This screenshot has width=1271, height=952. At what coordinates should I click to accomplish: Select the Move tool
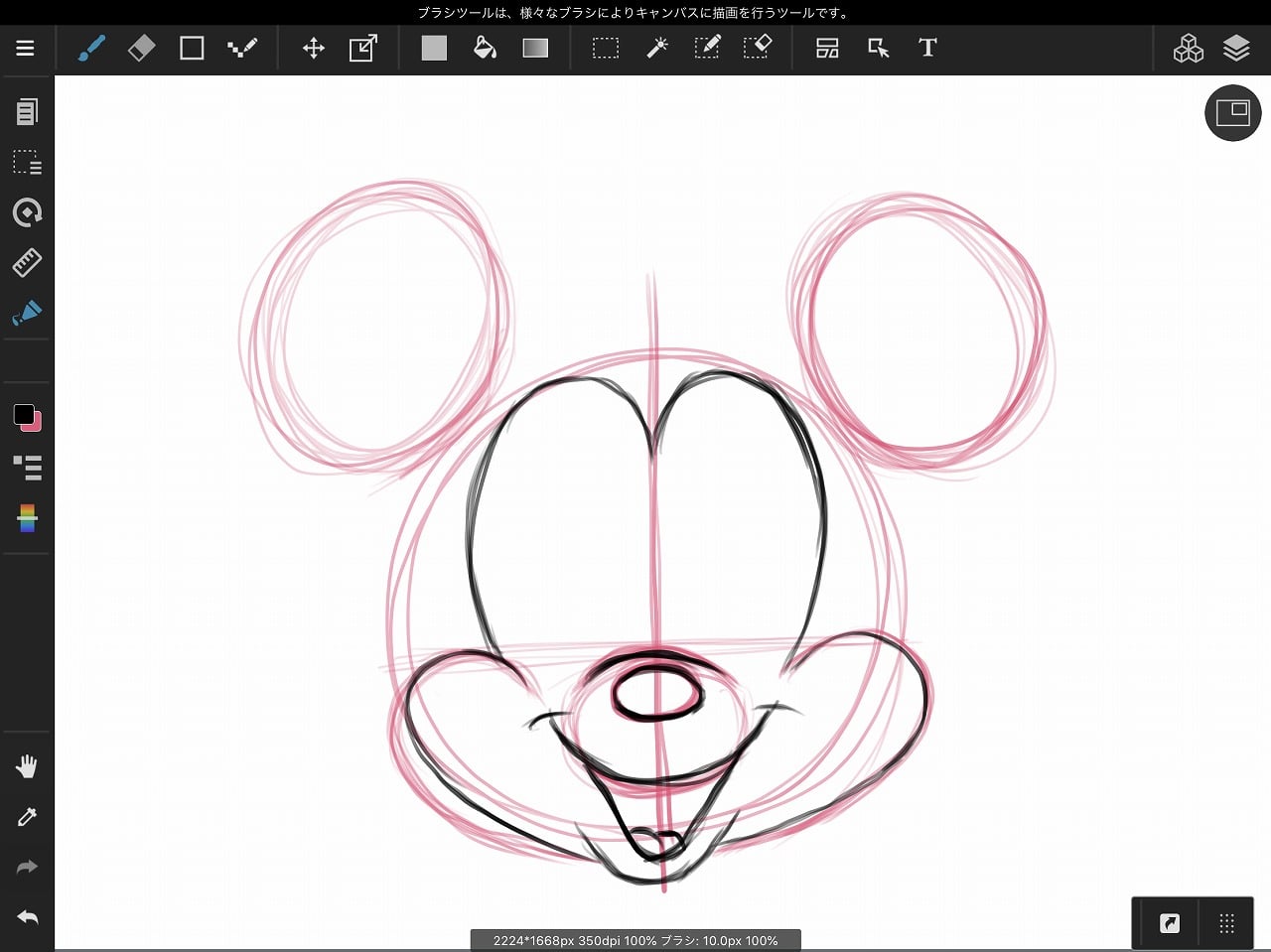(x=314, y=48)
